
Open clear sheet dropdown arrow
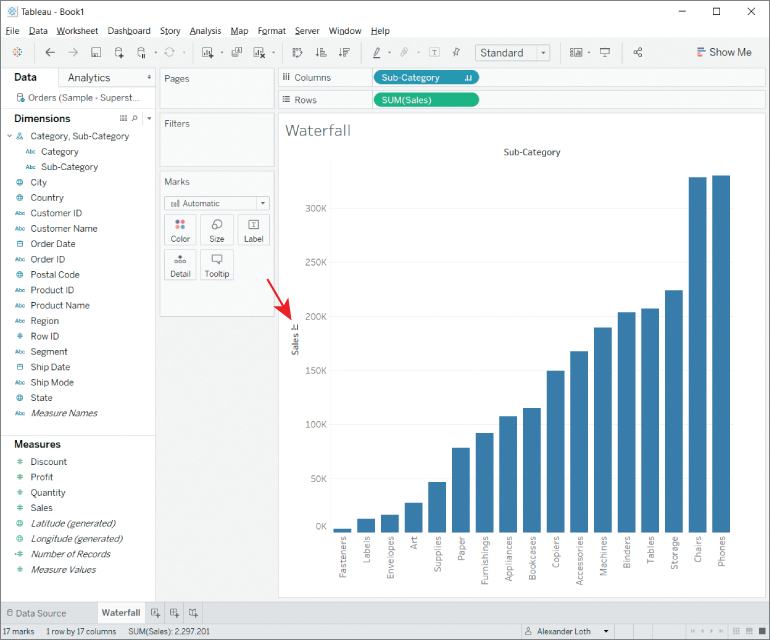(x=274, y=53)
